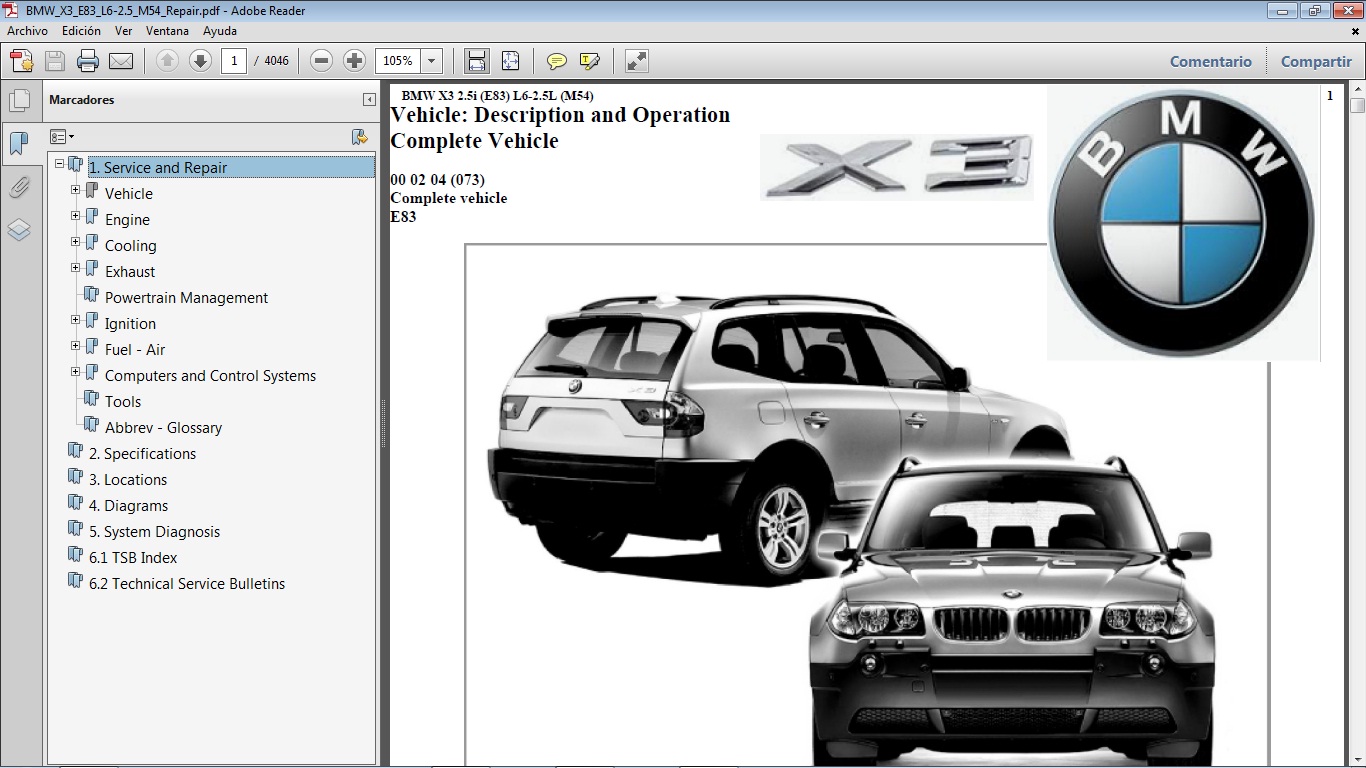This screenshot has height=768, width=1366.
Task: Open the zoom level dropdown
Action: click(x=429, y=60)
